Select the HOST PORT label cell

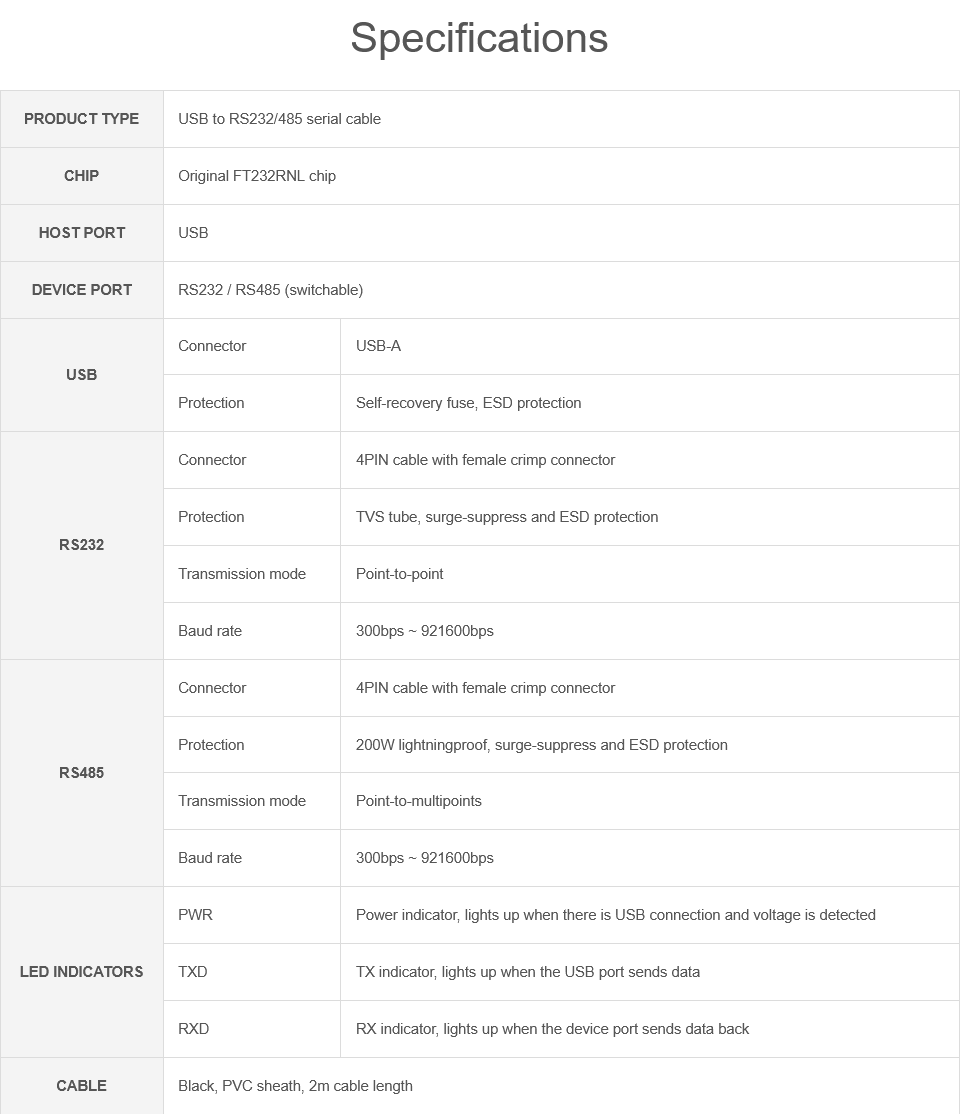(81, 233)
